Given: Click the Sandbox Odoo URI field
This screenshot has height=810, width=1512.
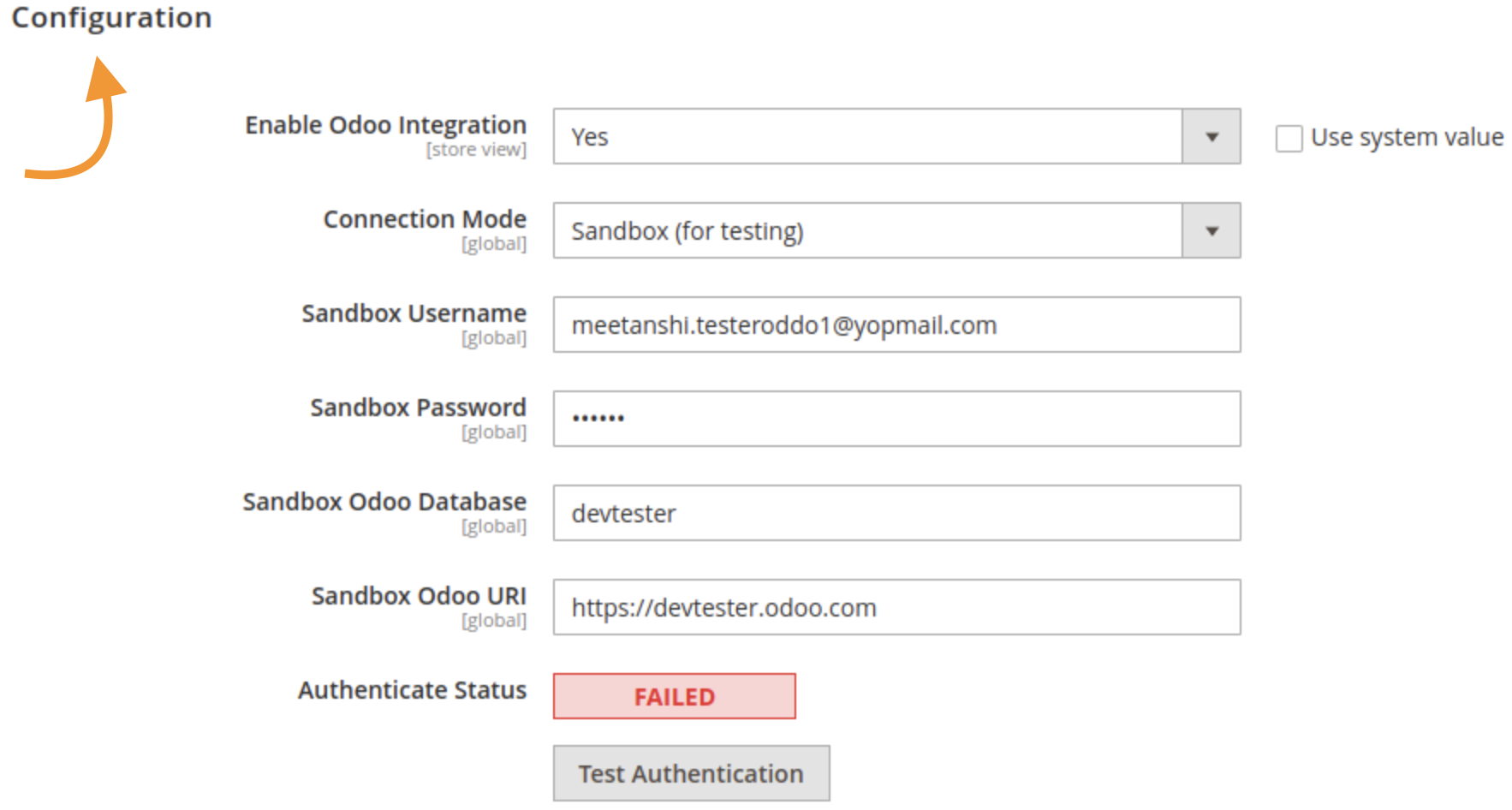Looking at the screenshot, I should pyautogui.click(x=896, y=607).
